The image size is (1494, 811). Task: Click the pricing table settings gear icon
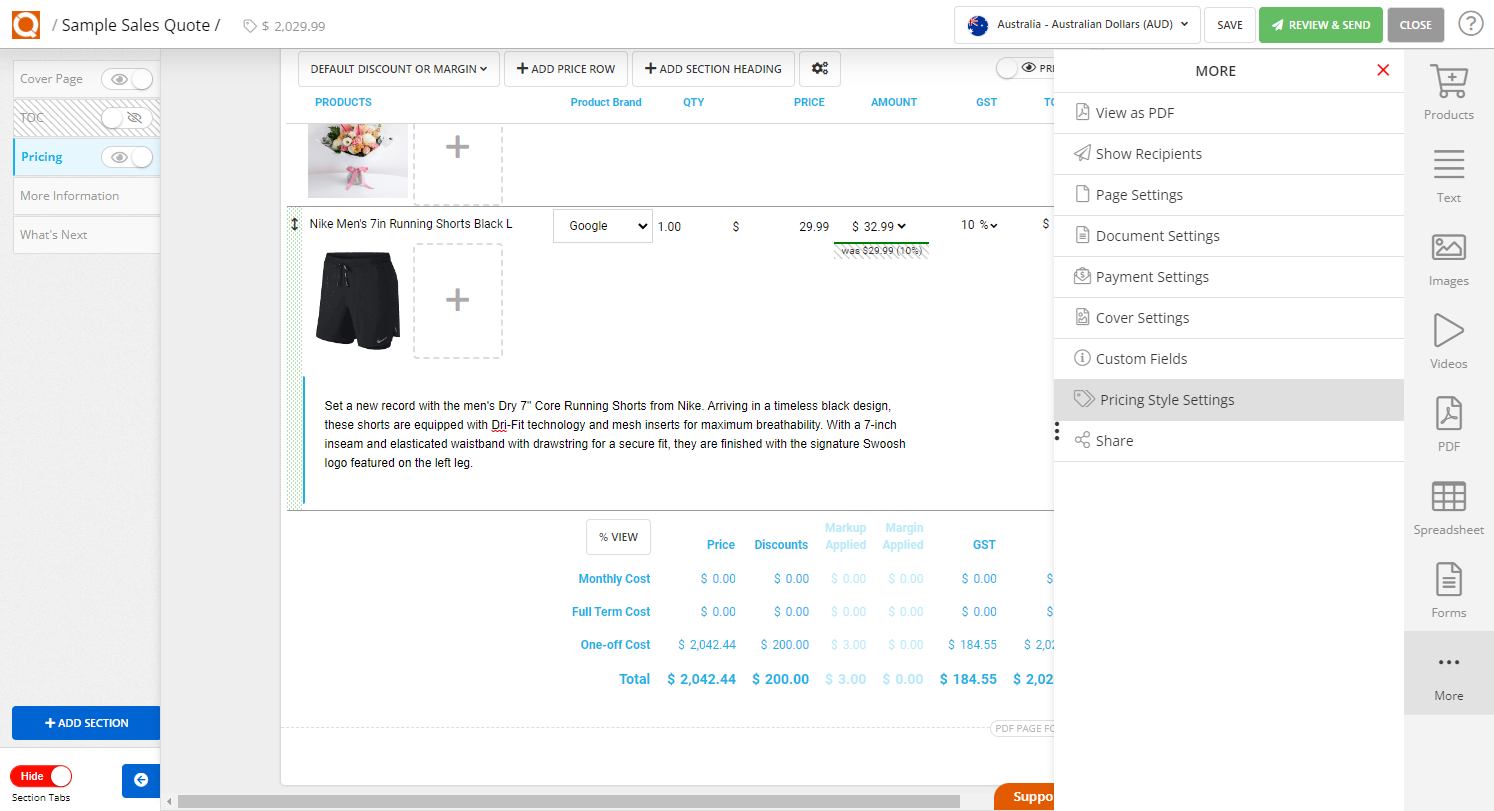[x=820, y=68]
